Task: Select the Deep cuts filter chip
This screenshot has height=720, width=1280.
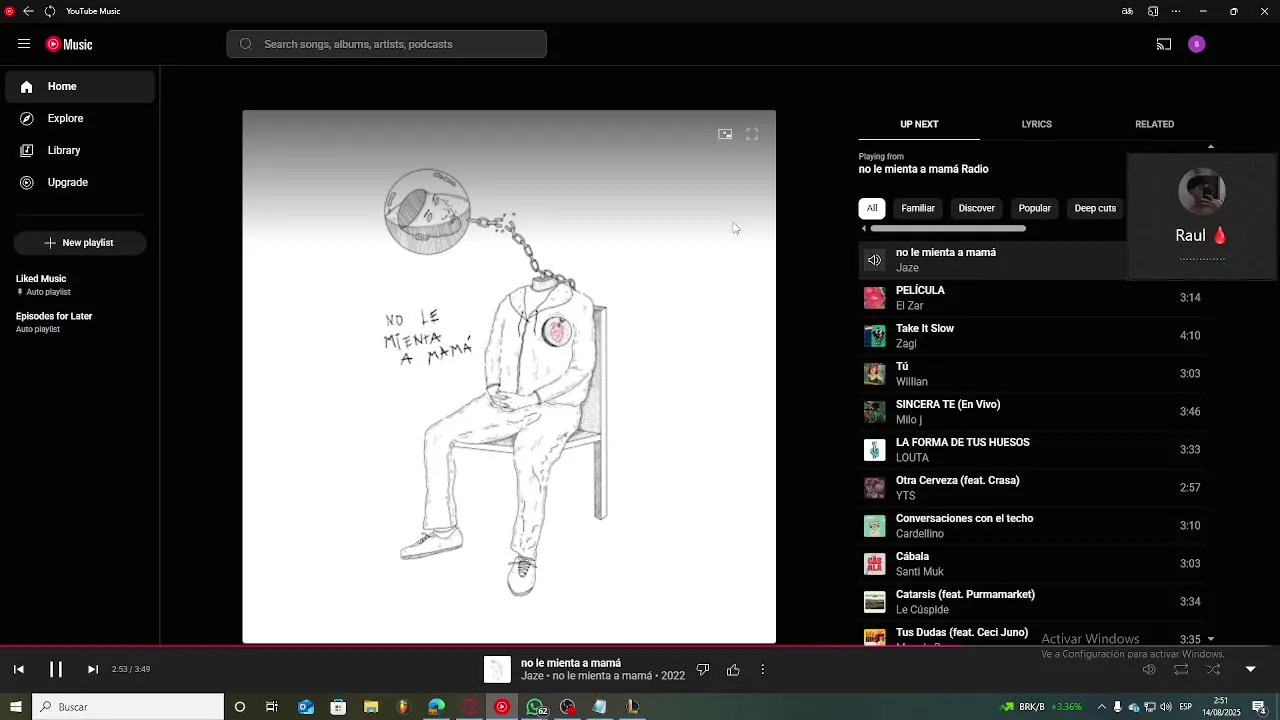Action: point(1095,208)
